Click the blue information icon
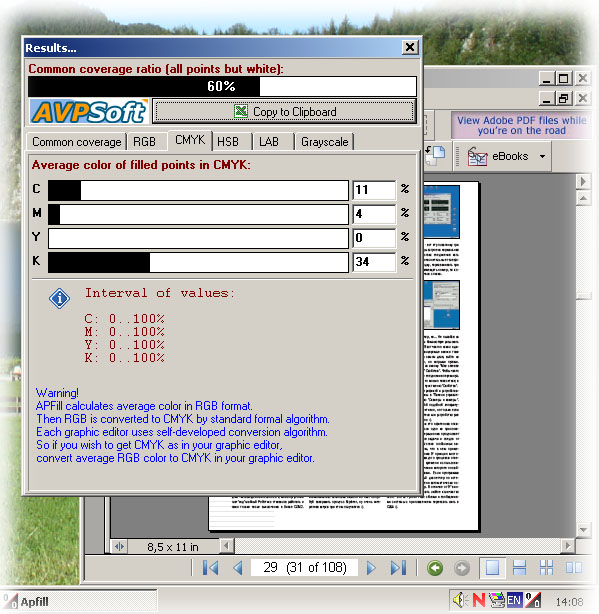Viewport: 599px width, 614px height. click(60, 299)
